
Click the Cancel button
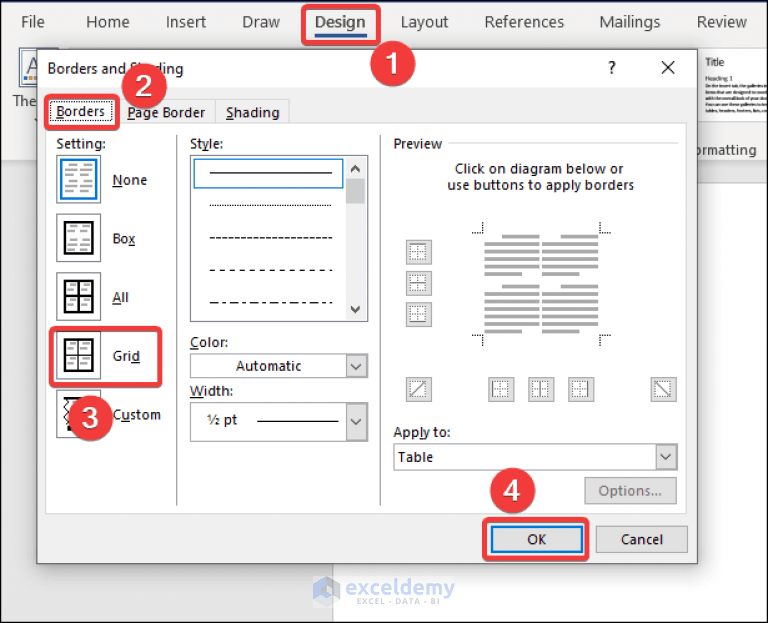tap(642, 539)
